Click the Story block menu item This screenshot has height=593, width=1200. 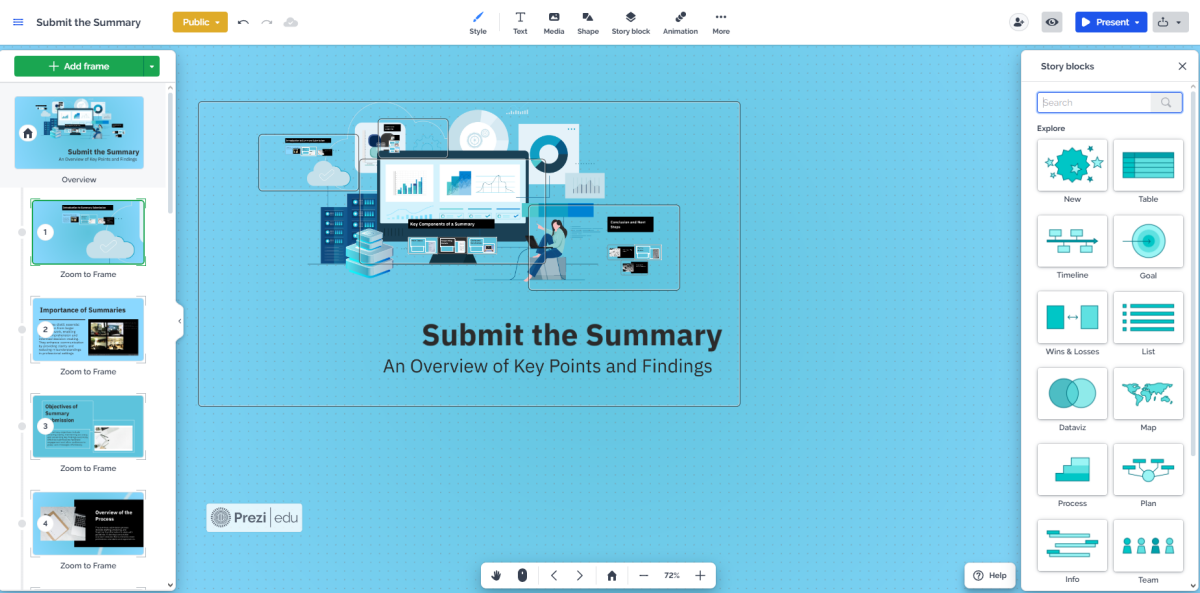(x=630, y=22)
